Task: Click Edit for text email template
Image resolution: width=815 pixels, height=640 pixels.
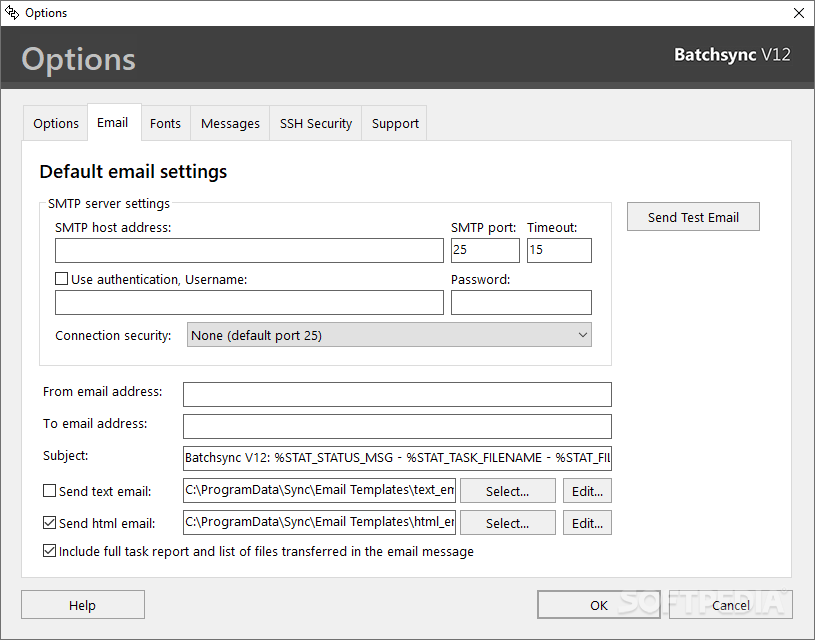Action: click(587, 491)
